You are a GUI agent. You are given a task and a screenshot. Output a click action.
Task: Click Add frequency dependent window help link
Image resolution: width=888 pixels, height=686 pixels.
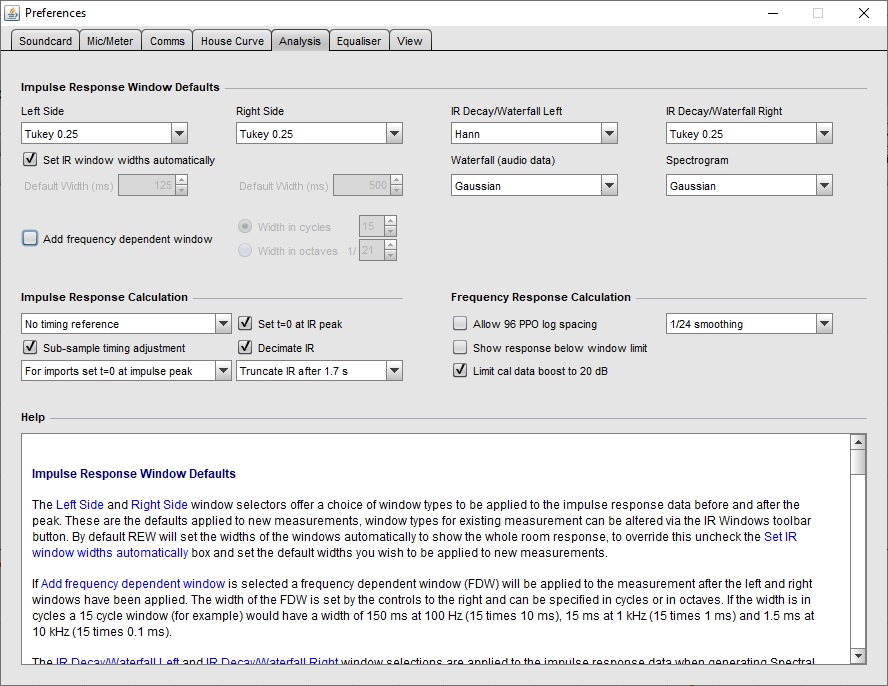133,584
